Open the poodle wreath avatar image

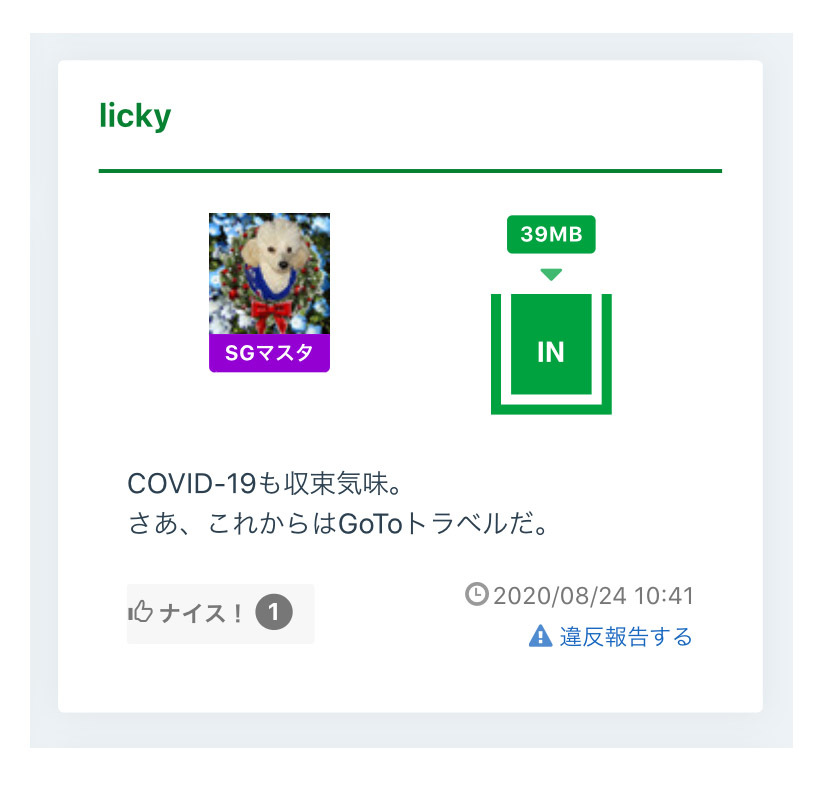click(x=269, y=273)
